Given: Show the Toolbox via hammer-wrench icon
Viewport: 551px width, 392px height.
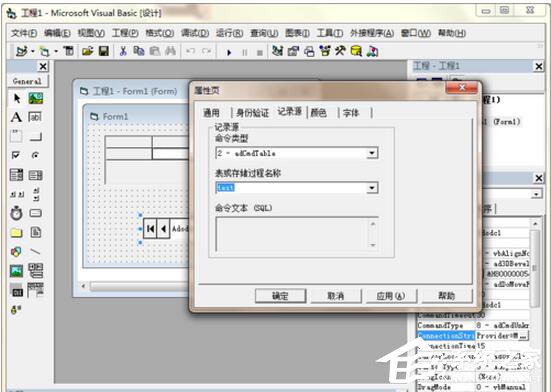Looking at the screenshot, I should (340, 52).
